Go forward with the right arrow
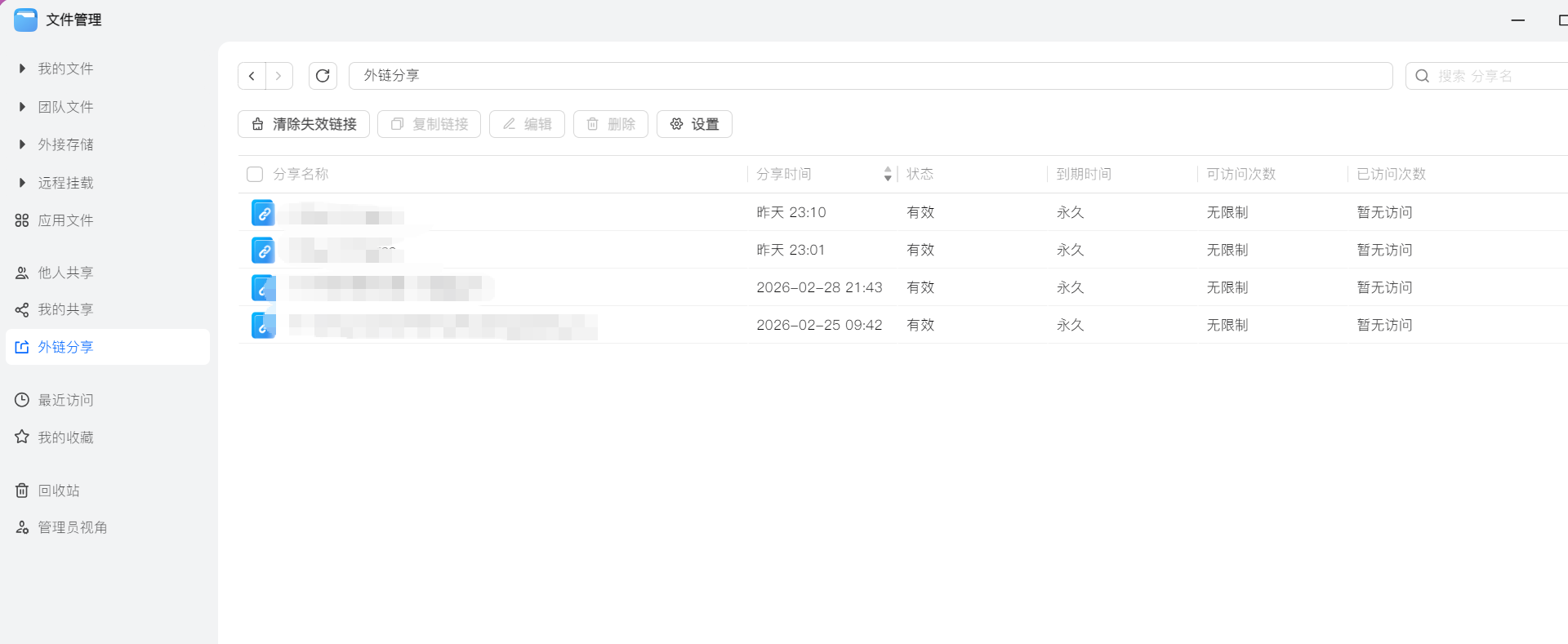Image resolution: width=1568 pixels, height=644 pixels. click(278, 76)
